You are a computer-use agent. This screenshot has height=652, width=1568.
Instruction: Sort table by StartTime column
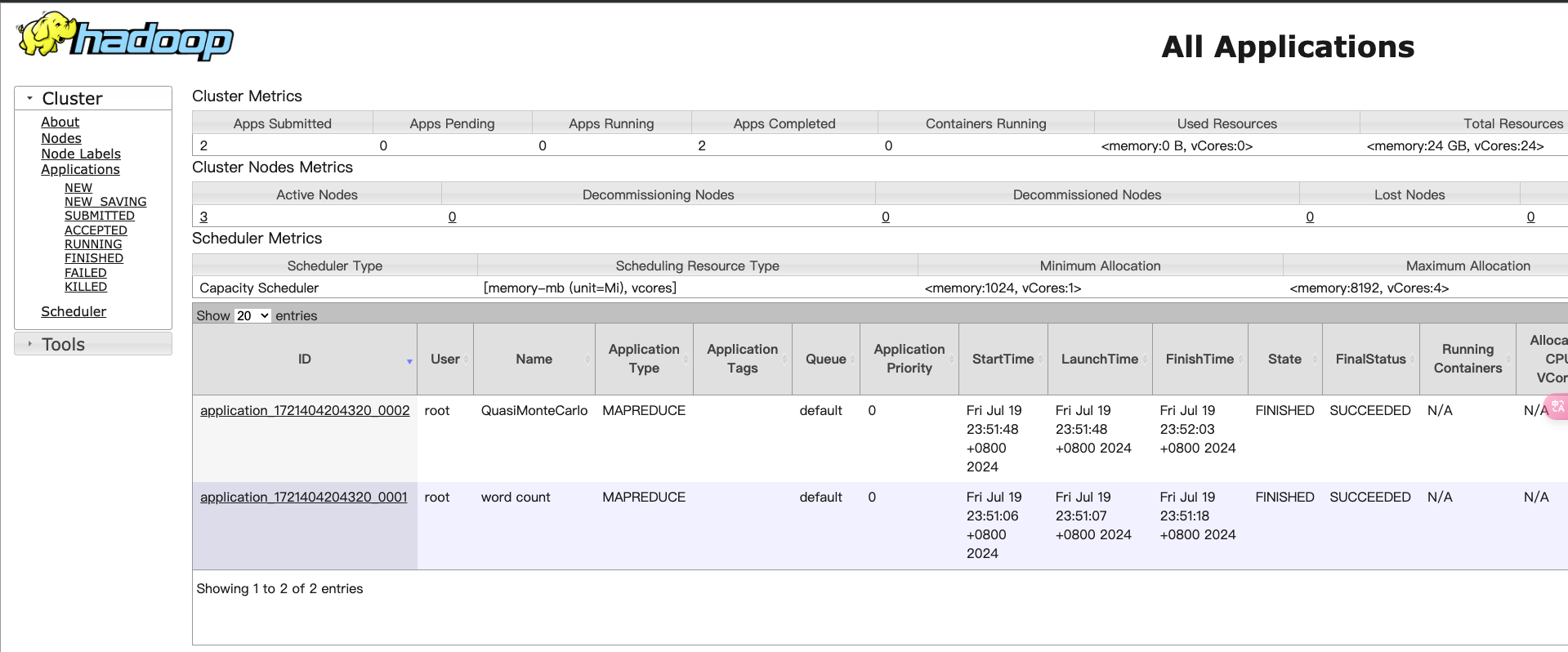pos(1003,359)
